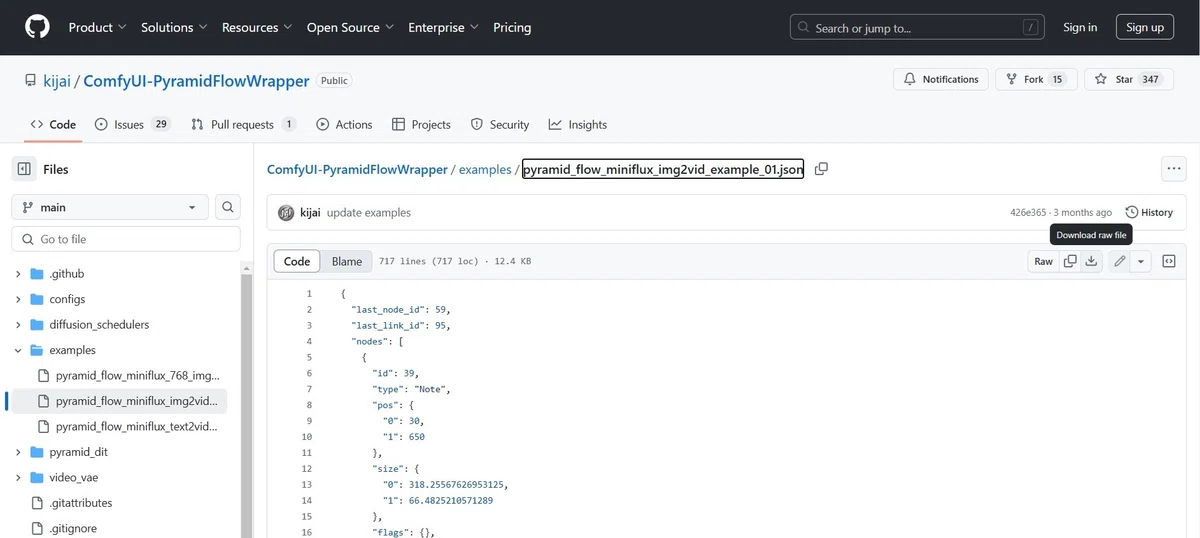Open the kijai user profile link
The width and height of the screenshot is (1200, 538).
57,81
